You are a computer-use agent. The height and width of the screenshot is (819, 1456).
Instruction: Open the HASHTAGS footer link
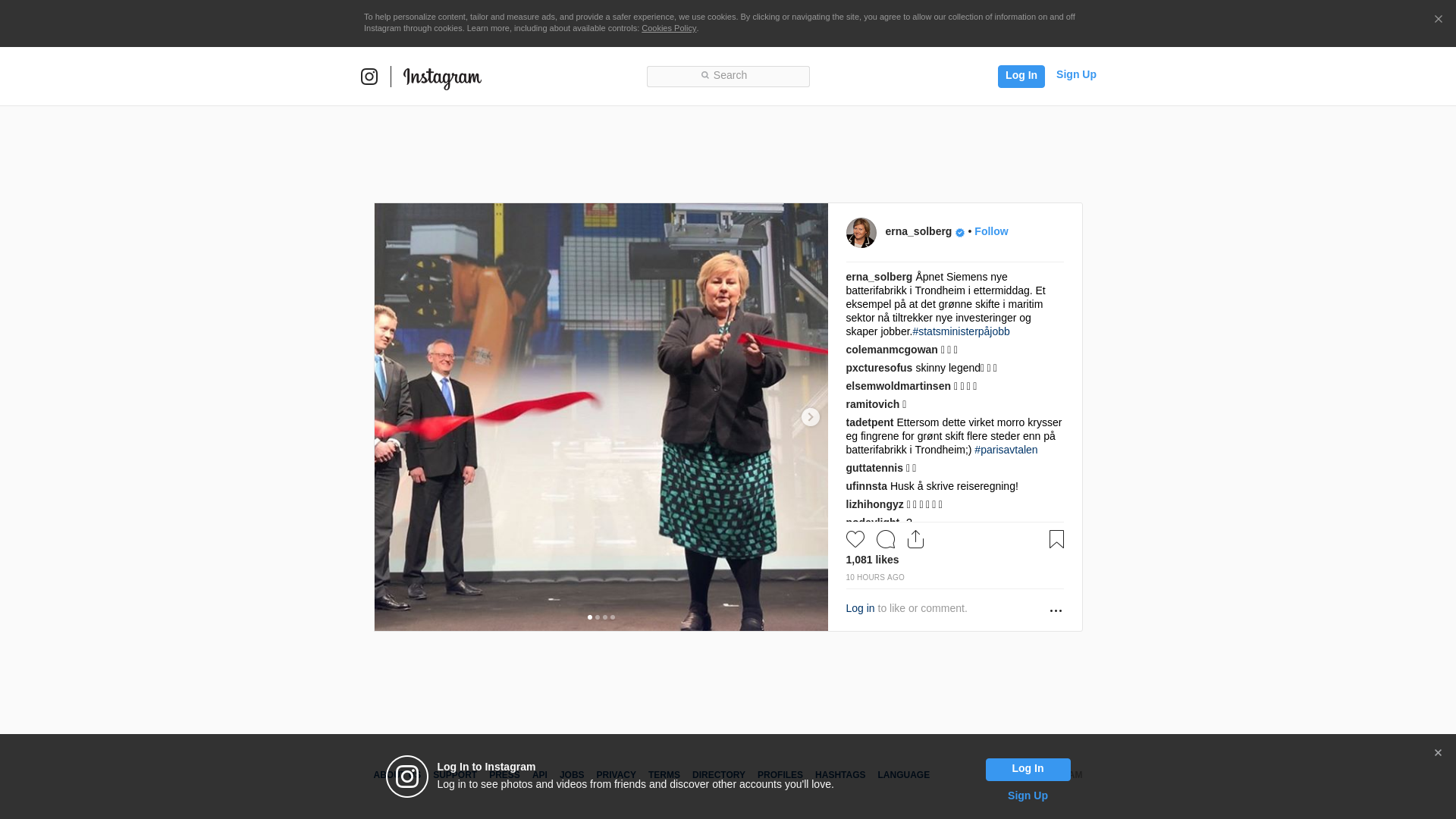(839, 775)
